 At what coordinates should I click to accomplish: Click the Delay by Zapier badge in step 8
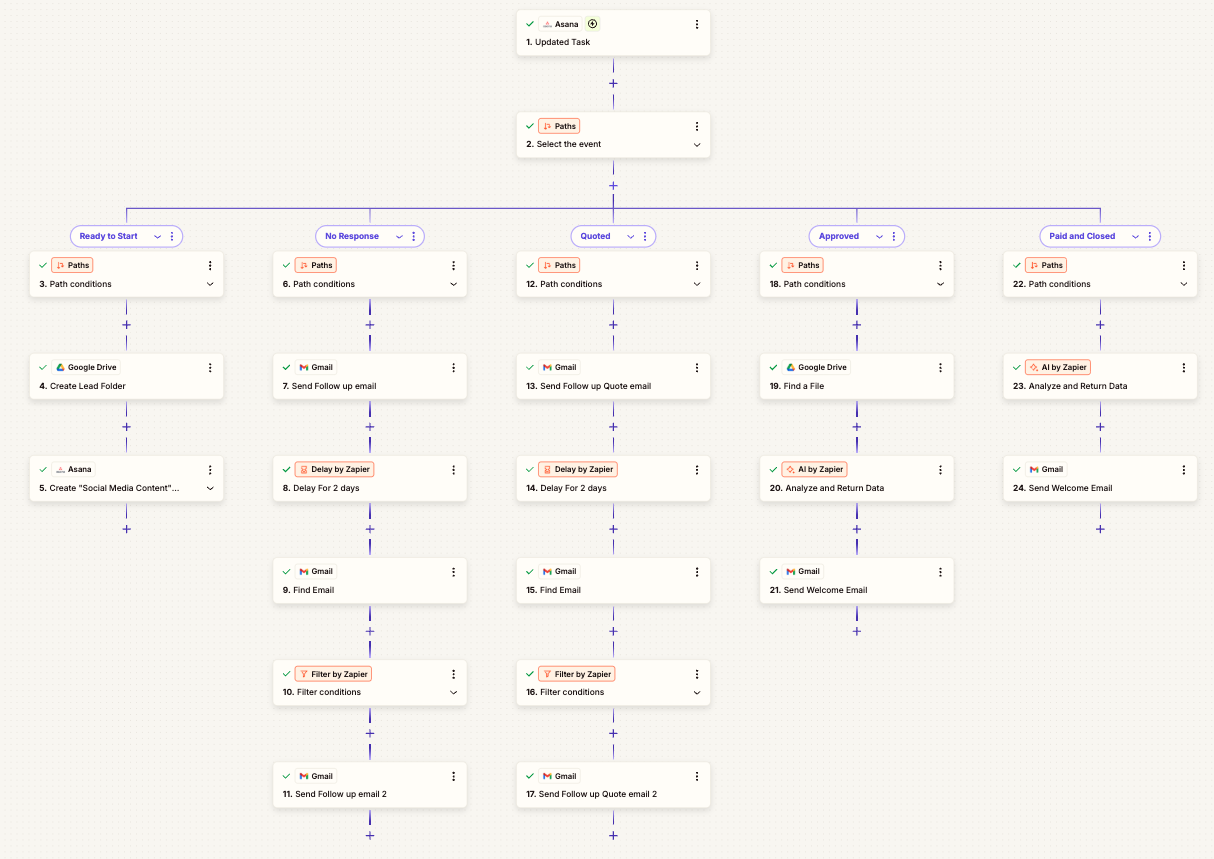point(335,469)
